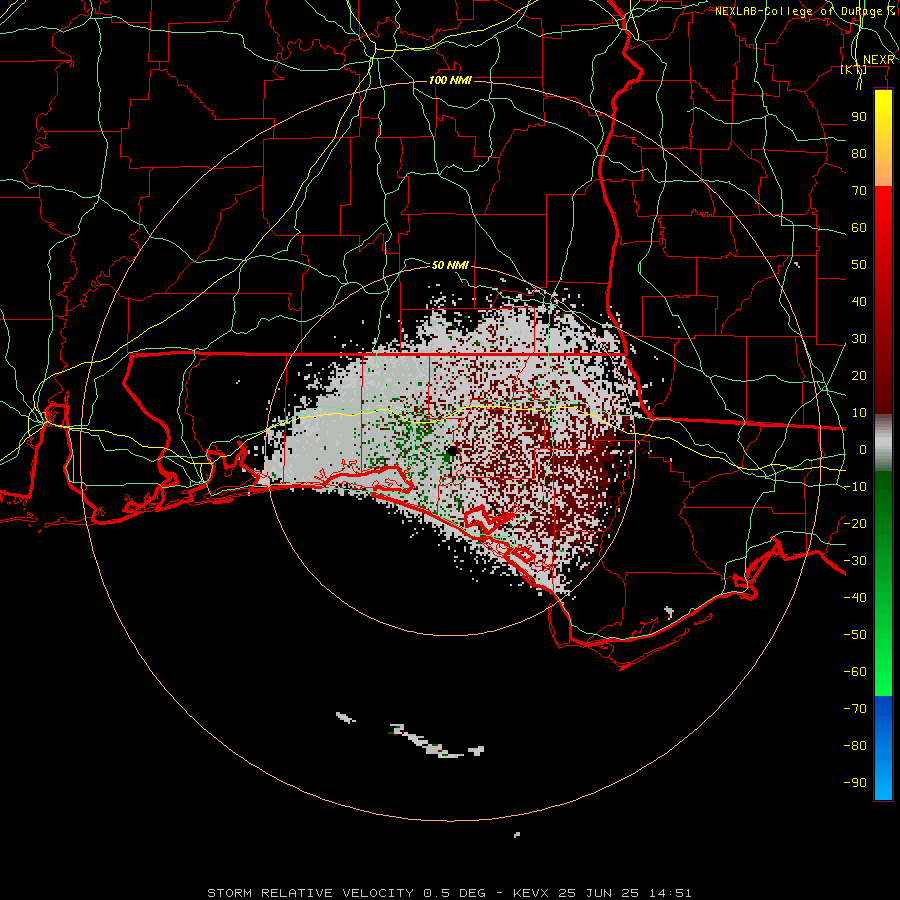900x900 pixels.
Task: Select the -40 value on the velocity scale
Action: click(x=855, y=598)
